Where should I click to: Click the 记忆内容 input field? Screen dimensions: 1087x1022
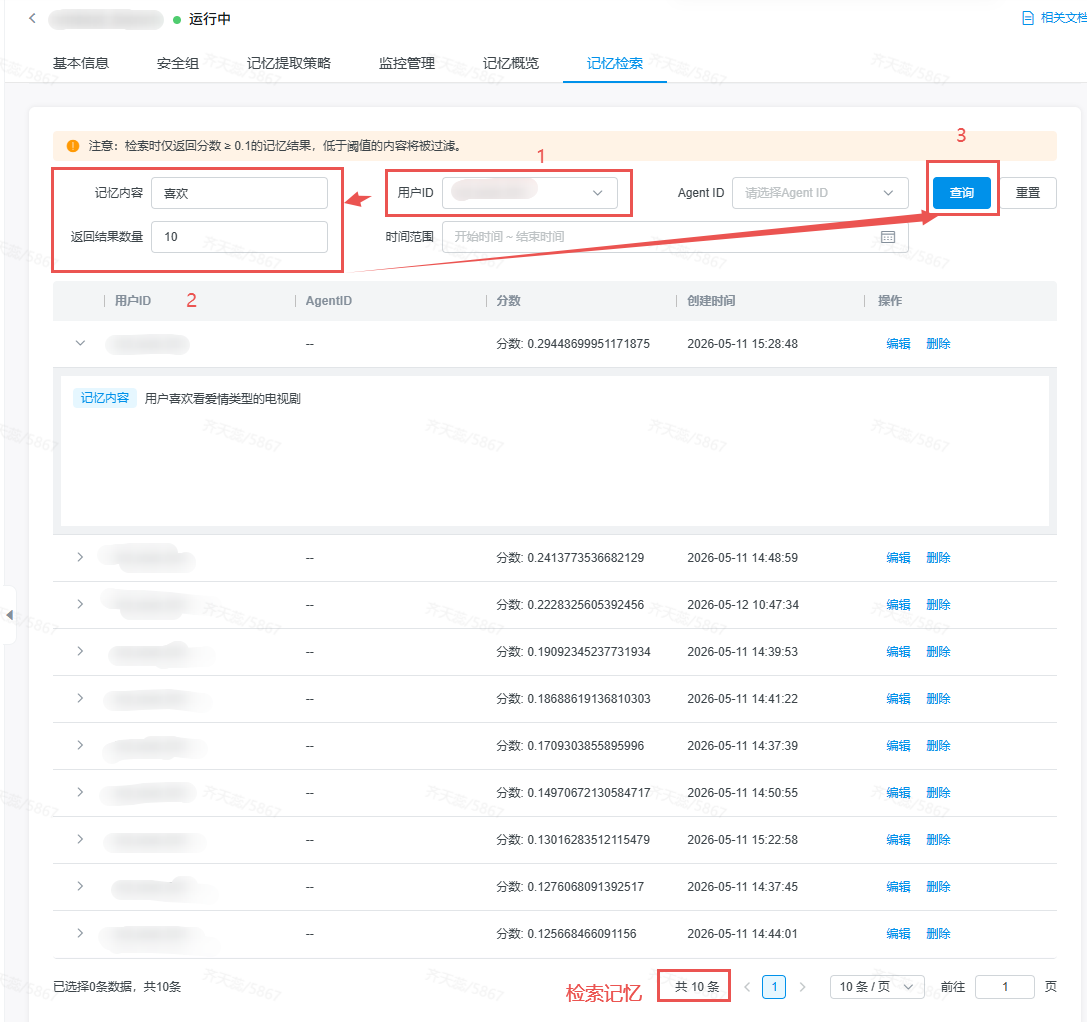239,193
